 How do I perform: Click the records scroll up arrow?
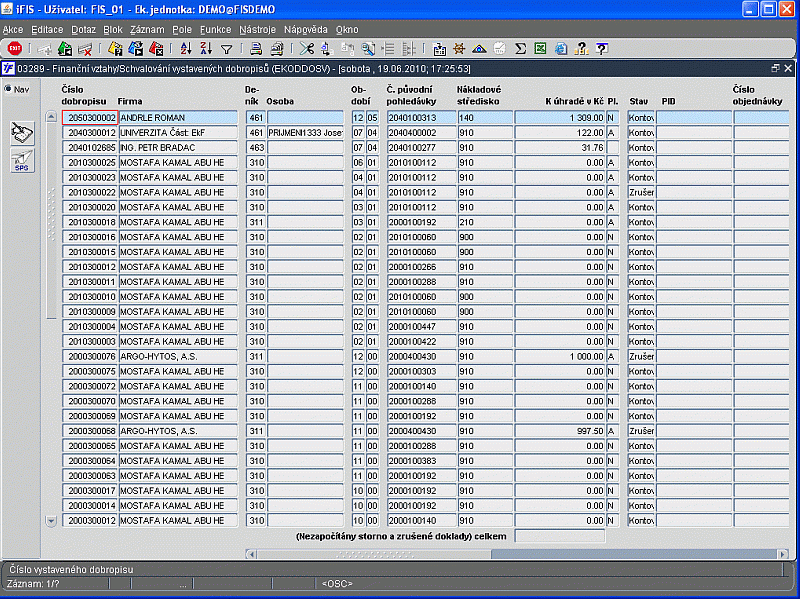tap(51, 117)
